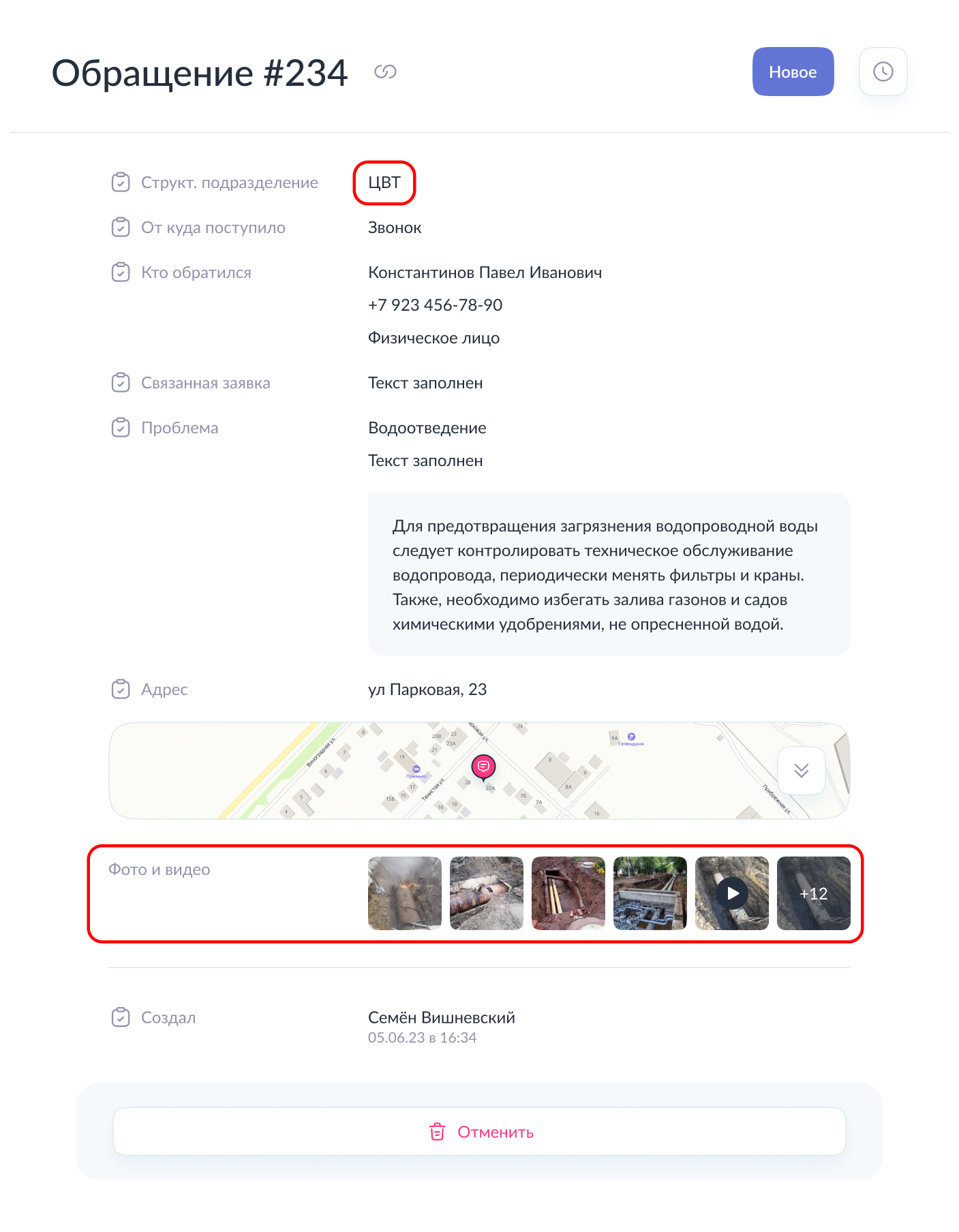Click phone number +7 923 456-78-90
Image resolution: width=959 pixels, height=1232 pixels.
click(x=435, y=305)
